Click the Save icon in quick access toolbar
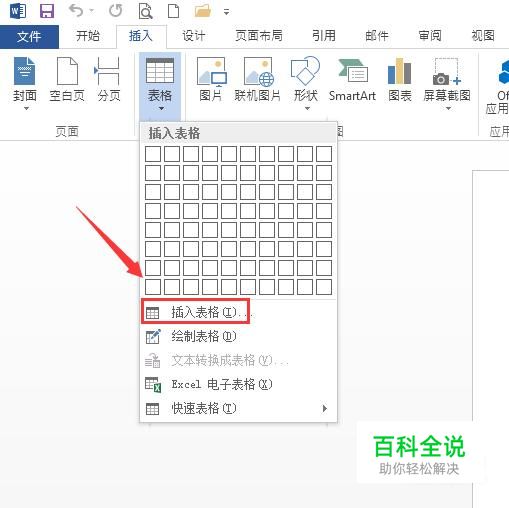 tap(47, 11)
